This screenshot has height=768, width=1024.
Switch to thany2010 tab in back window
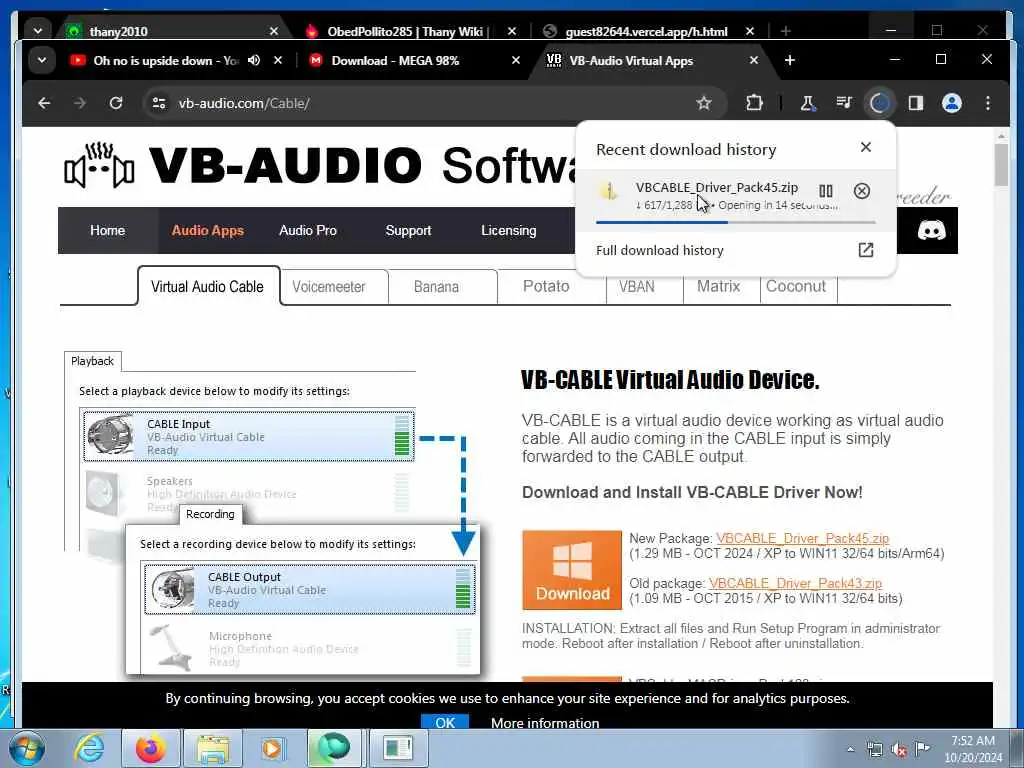pyautogui.click(x=173, y=31)
